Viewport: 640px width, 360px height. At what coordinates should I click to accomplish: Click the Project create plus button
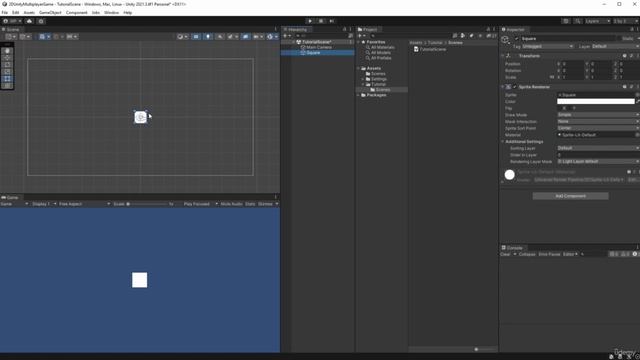click(360, 36)
